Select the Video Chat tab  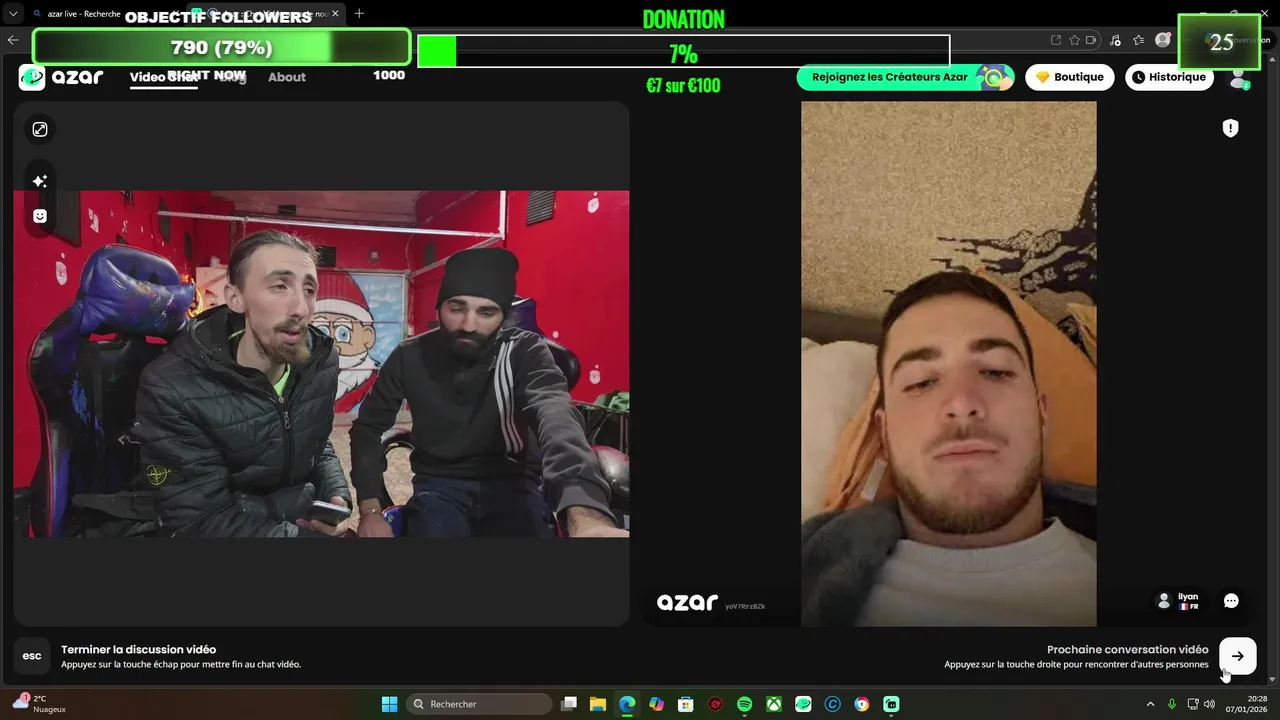coord(163,77)
